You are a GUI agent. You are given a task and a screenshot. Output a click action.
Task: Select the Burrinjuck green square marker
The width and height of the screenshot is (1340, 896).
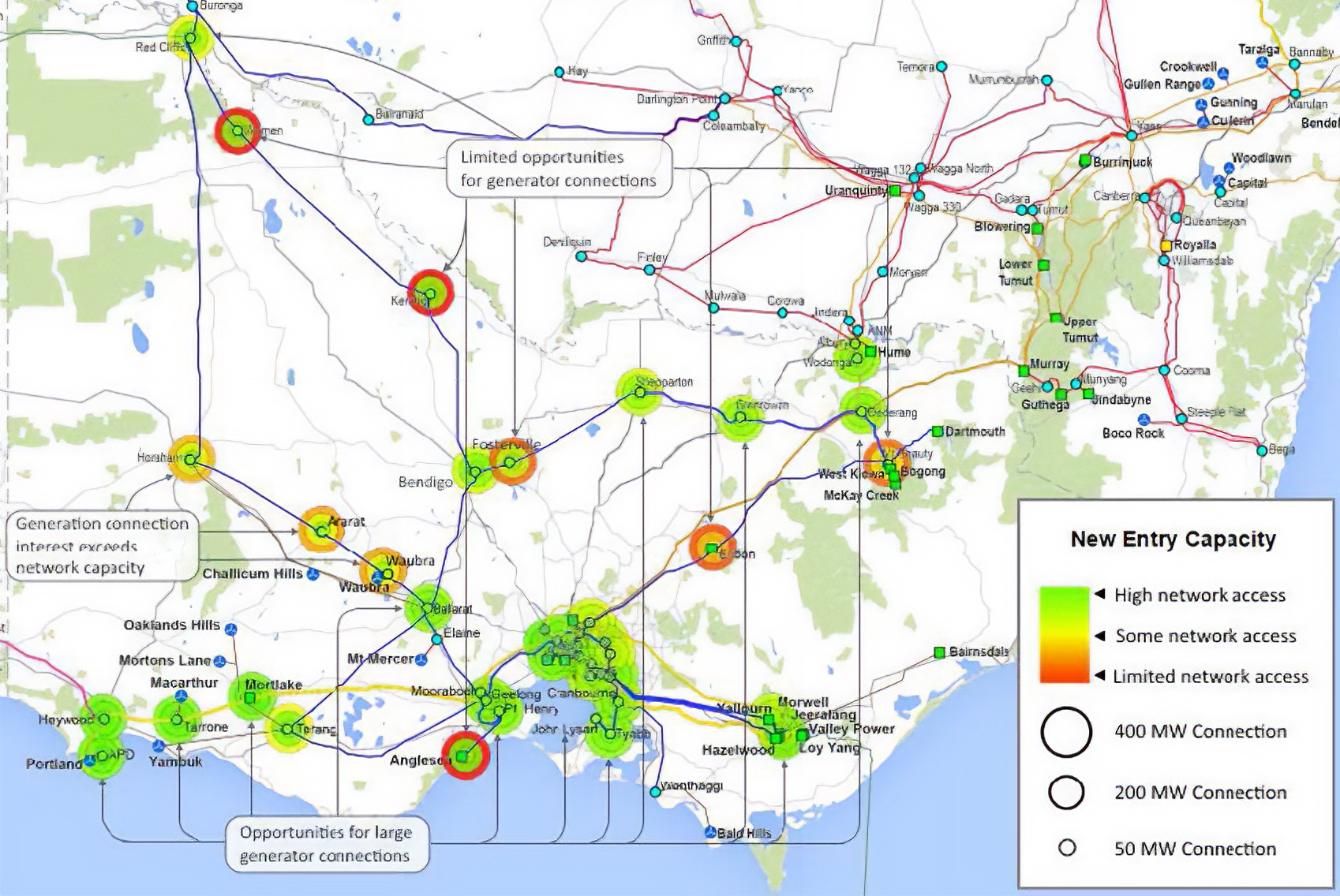point(1085,161)
